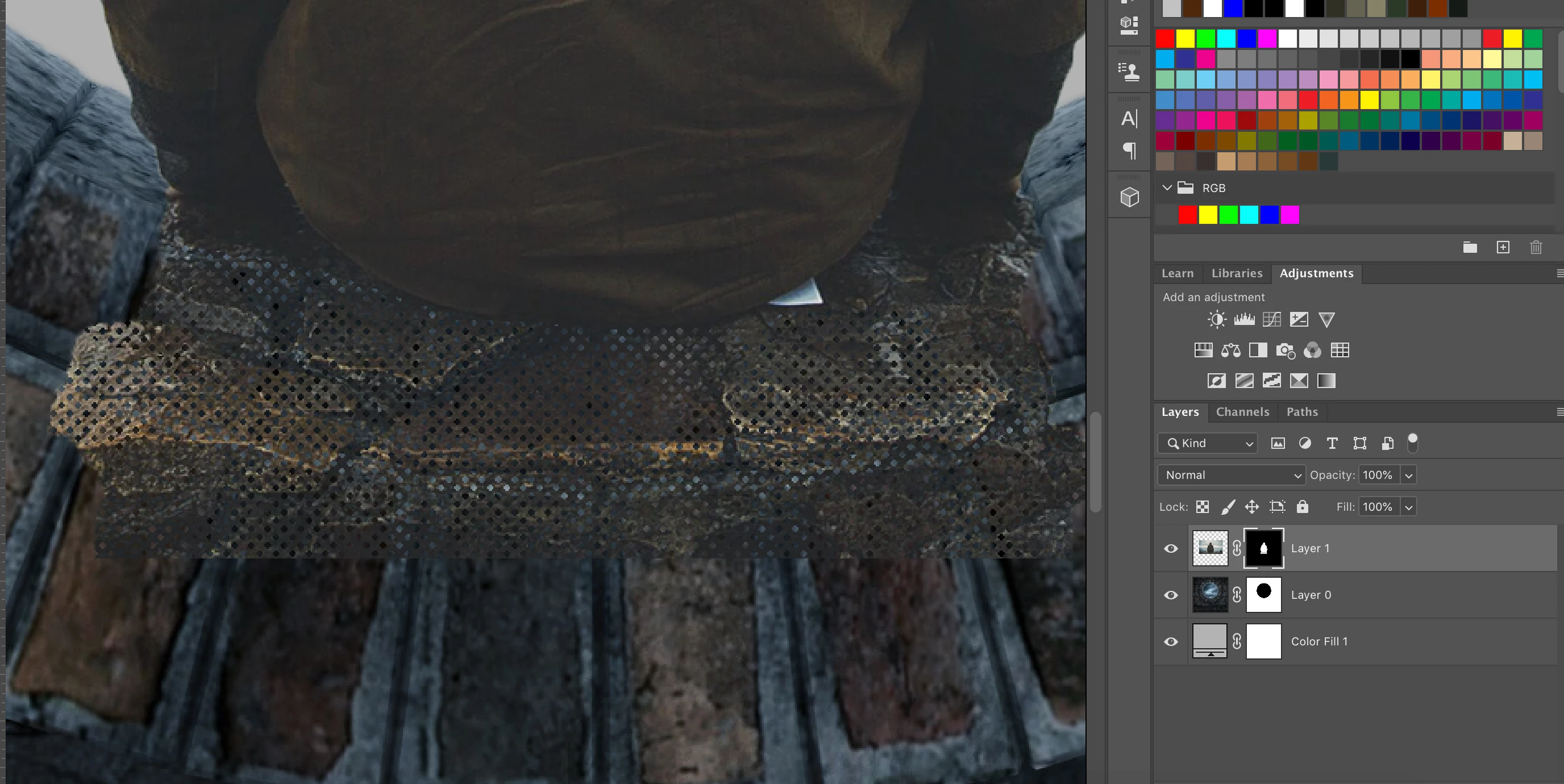Open the Opacity slider dropdown arrow
The height and width of the screenshot is (784, 1564).
point(1408,475)
